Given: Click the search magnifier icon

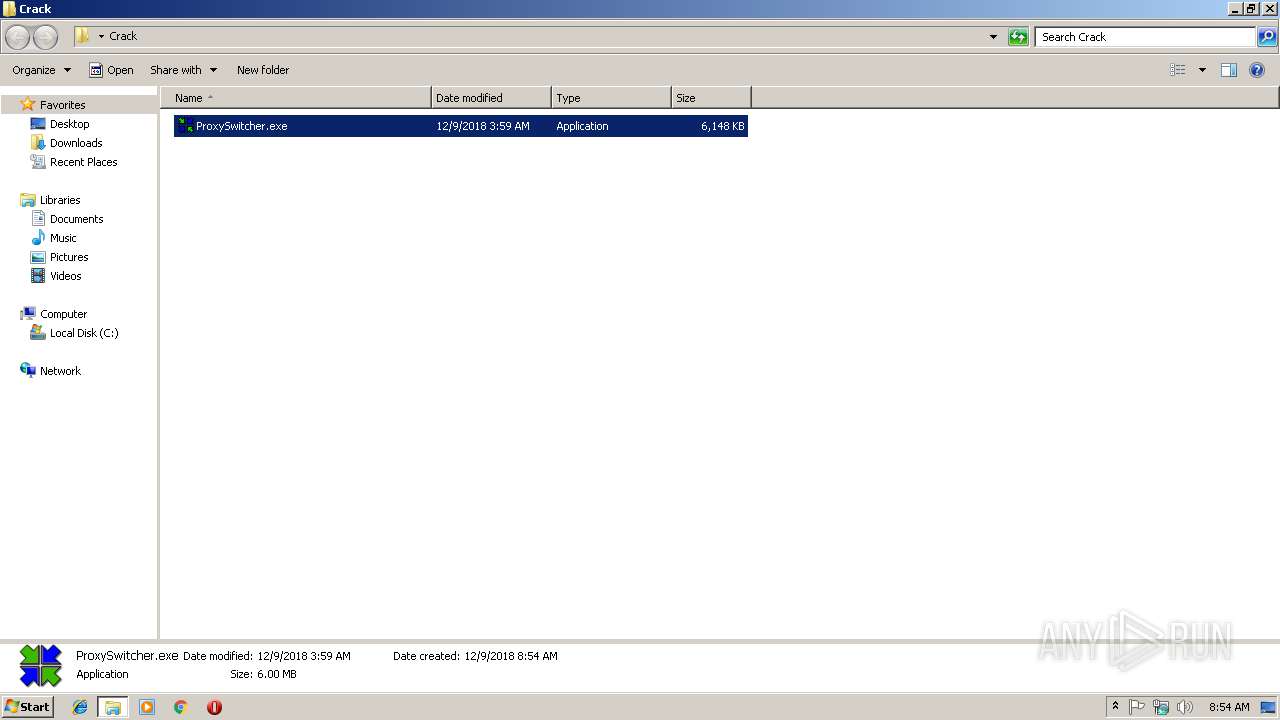Looking at the screenshot, I should click(x=1267, y=37).
